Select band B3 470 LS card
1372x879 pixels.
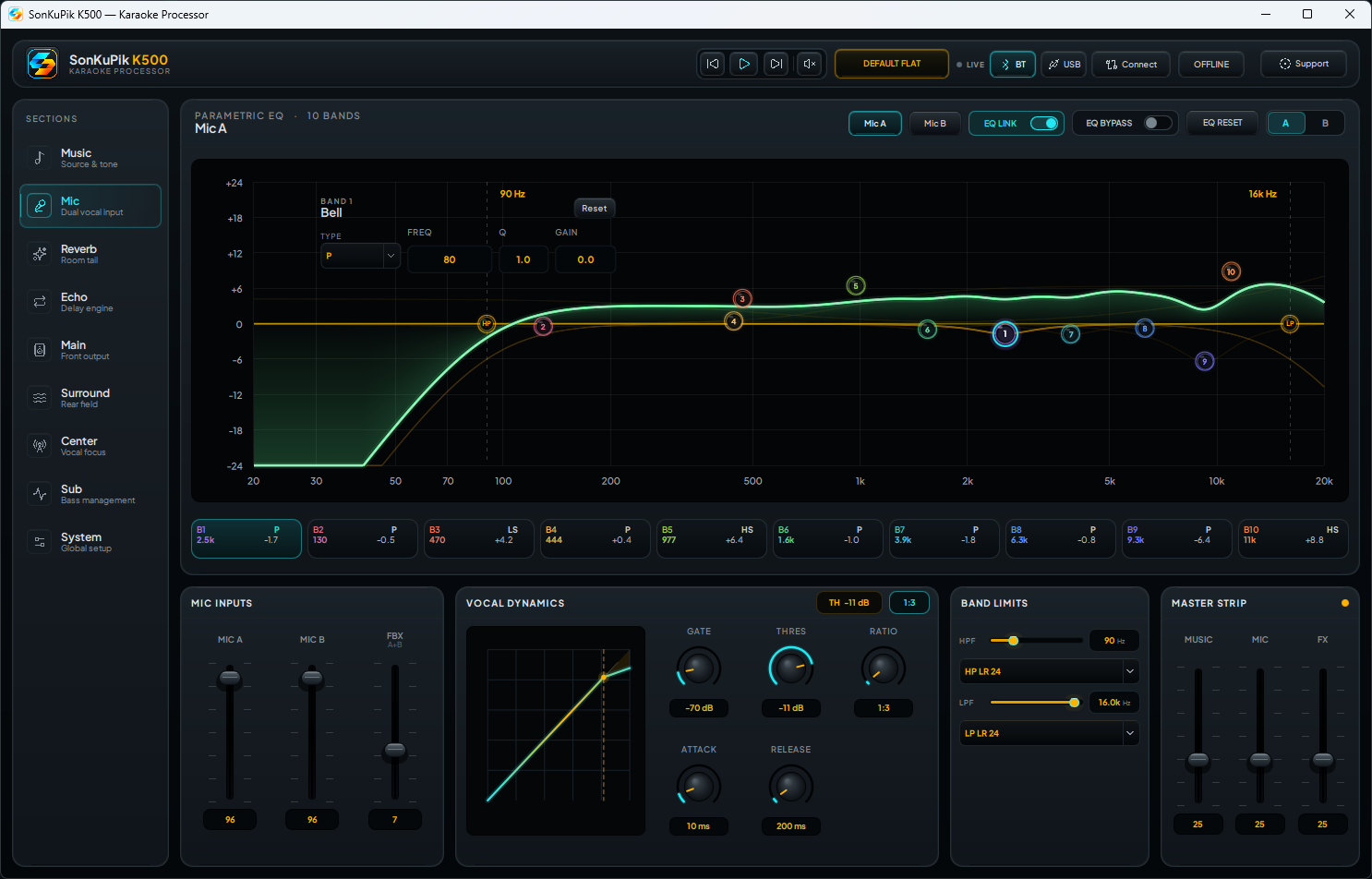(x=478, y=538)
